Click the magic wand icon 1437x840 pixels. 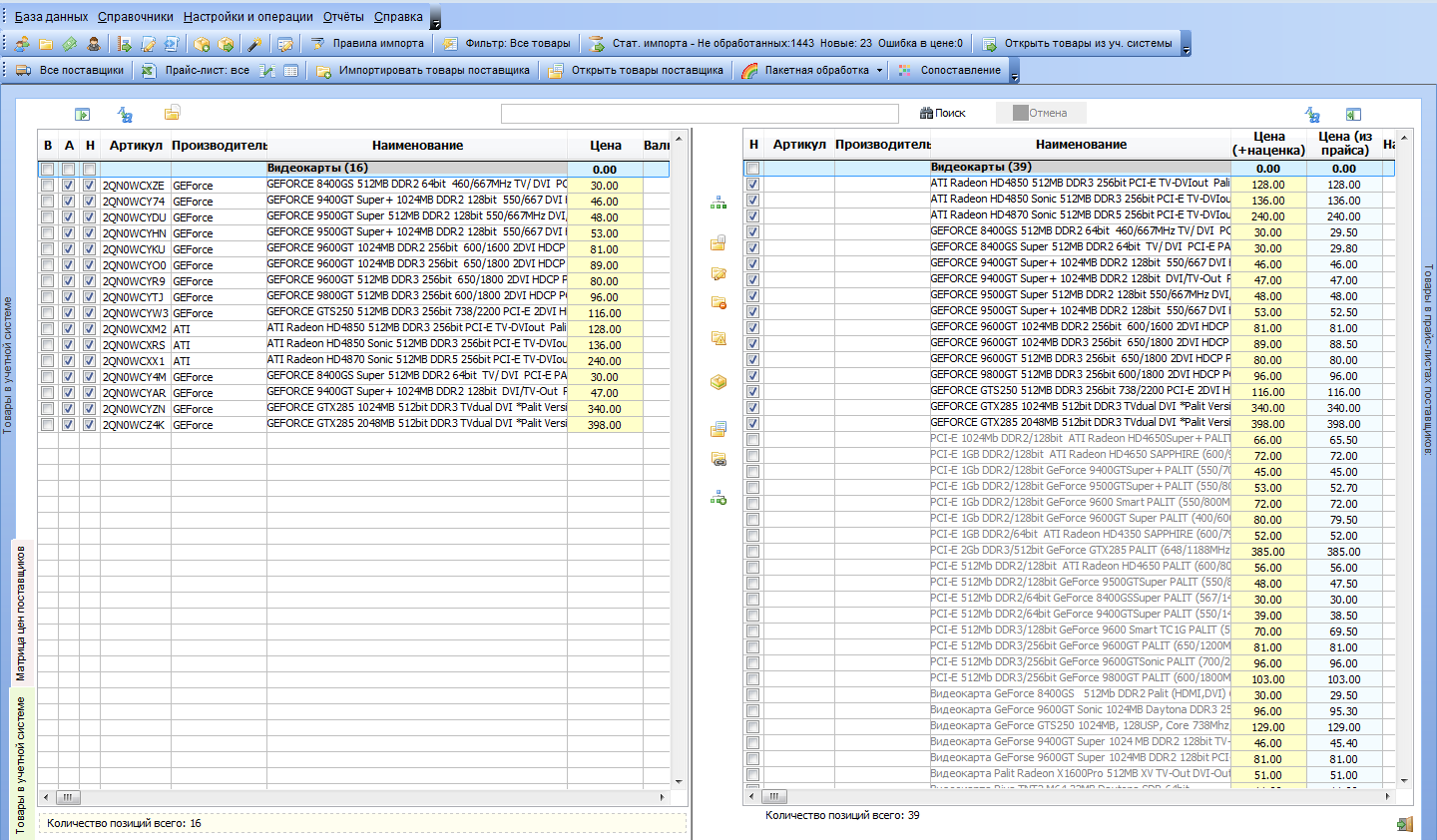point(254,44)
